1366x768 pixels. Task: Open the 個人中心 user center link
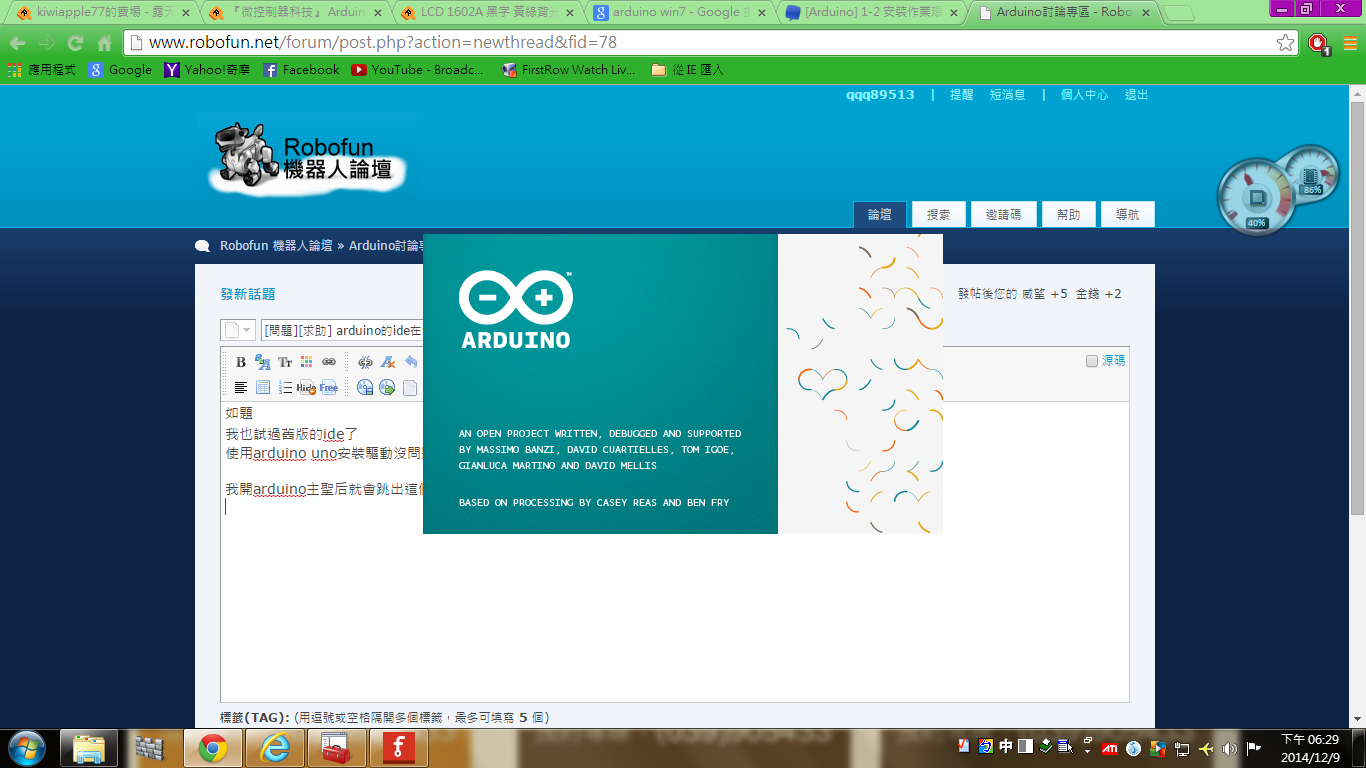(1084, 95)
